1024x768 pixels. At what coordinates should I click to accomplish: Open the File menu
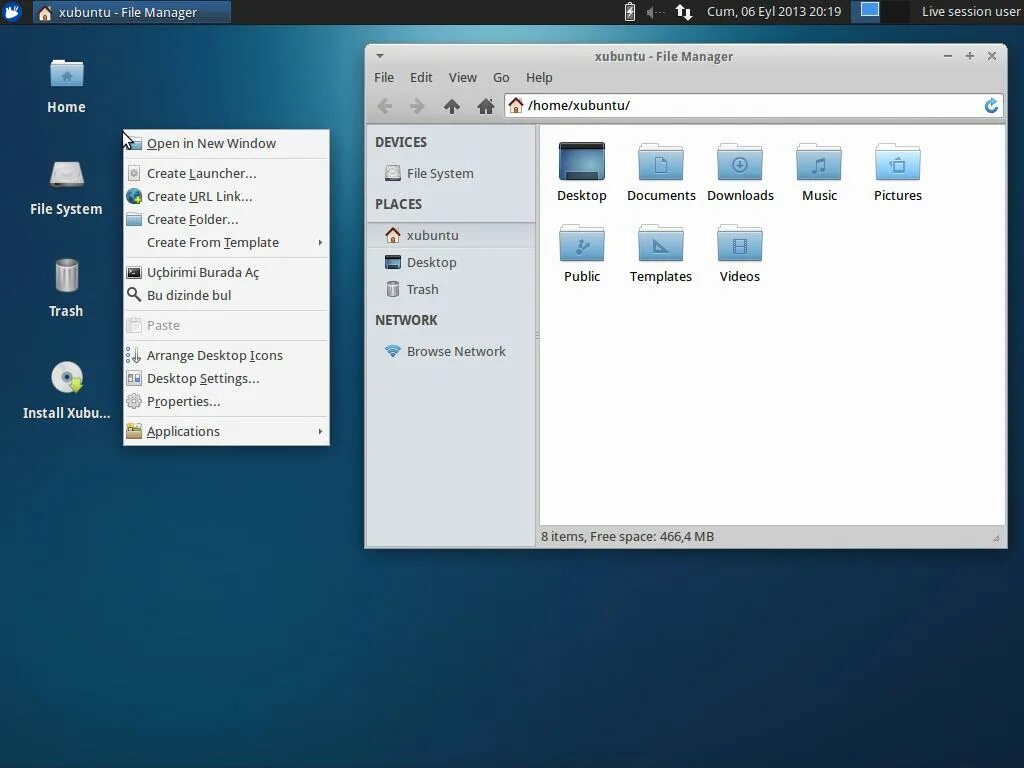tap(384, 78)
